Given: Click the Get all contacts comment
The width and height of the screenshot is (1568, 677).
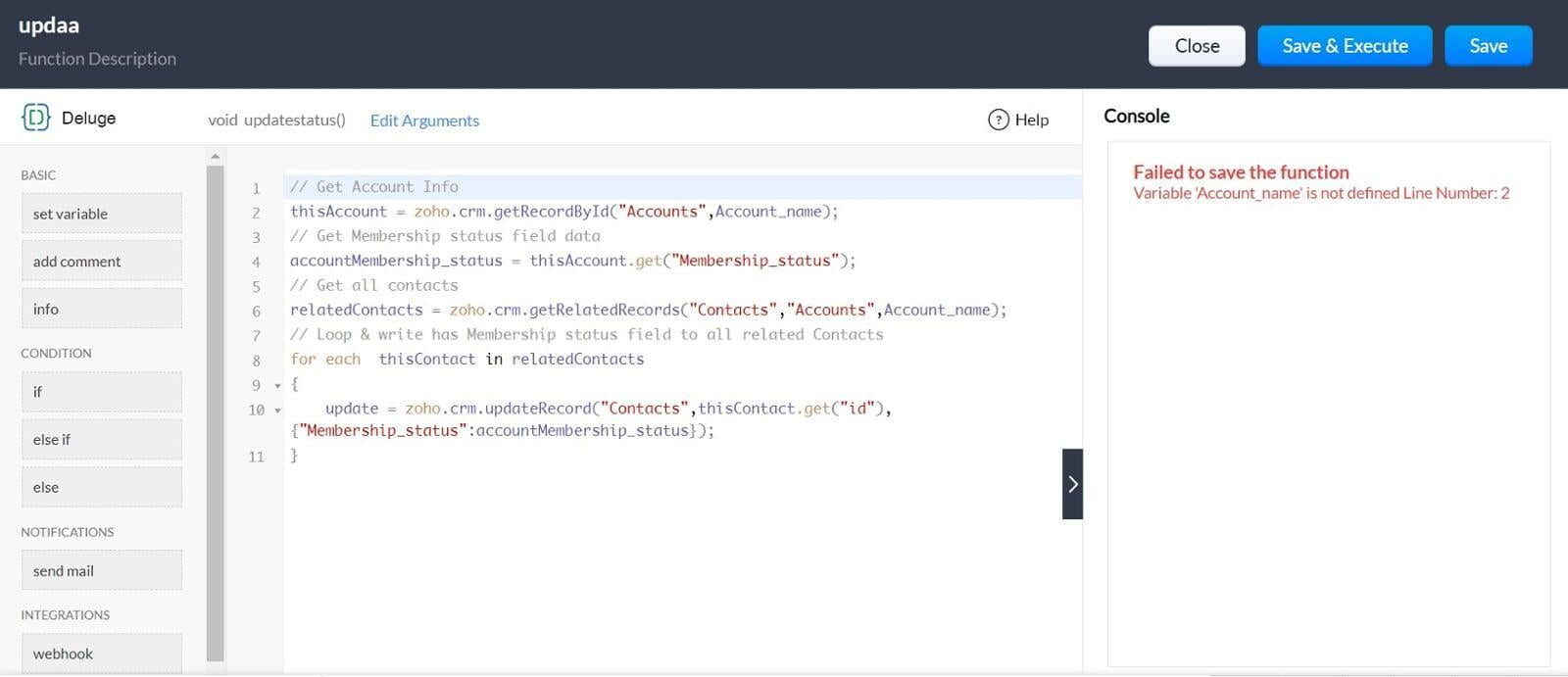Looking at the screenshot, I should [x=374, y=285].
